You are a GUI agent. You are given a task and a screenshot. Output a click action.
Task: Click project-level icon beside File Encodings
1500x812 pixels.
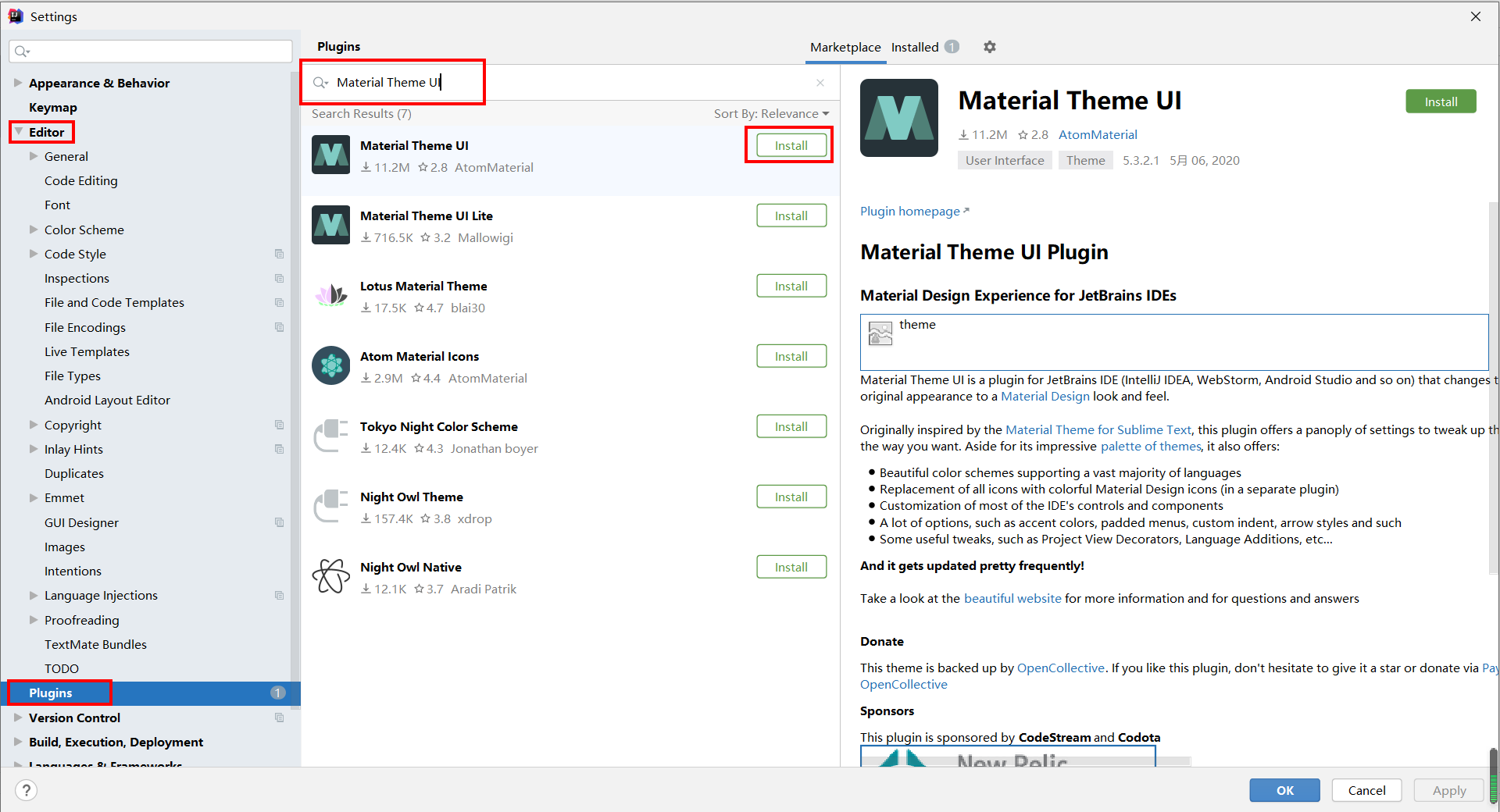click(279, 327)
